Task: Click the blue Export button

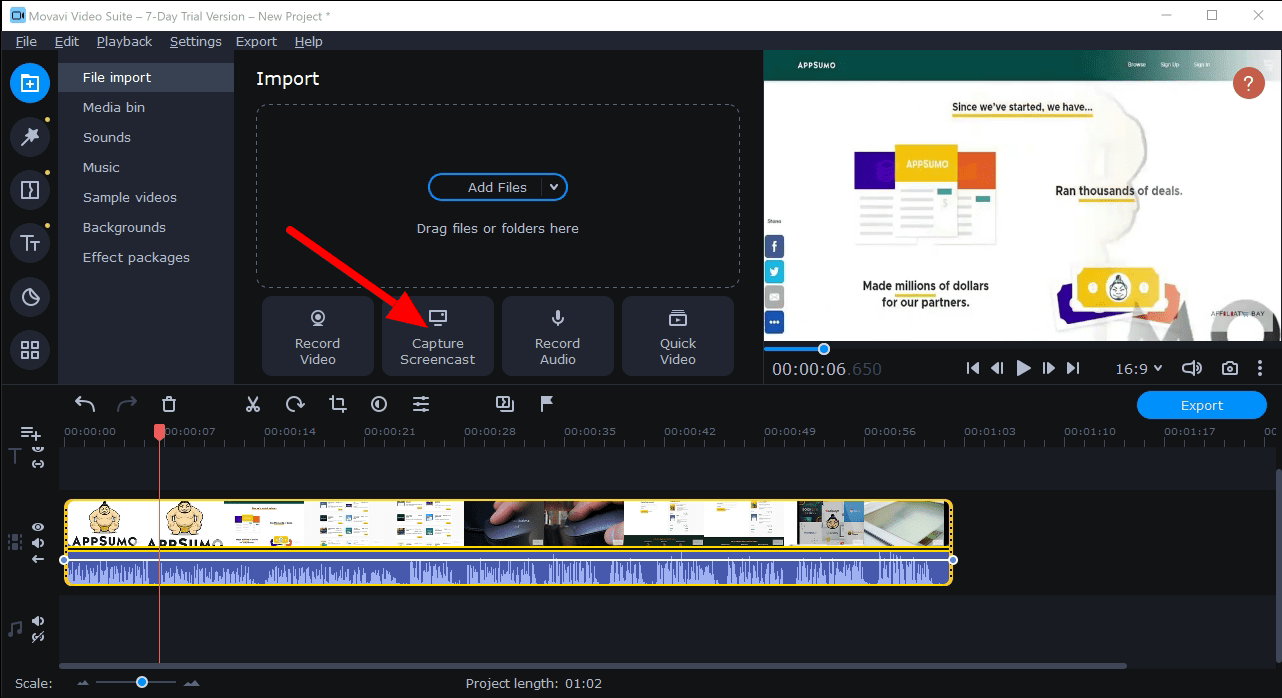Action: [x=1201, y=405]
